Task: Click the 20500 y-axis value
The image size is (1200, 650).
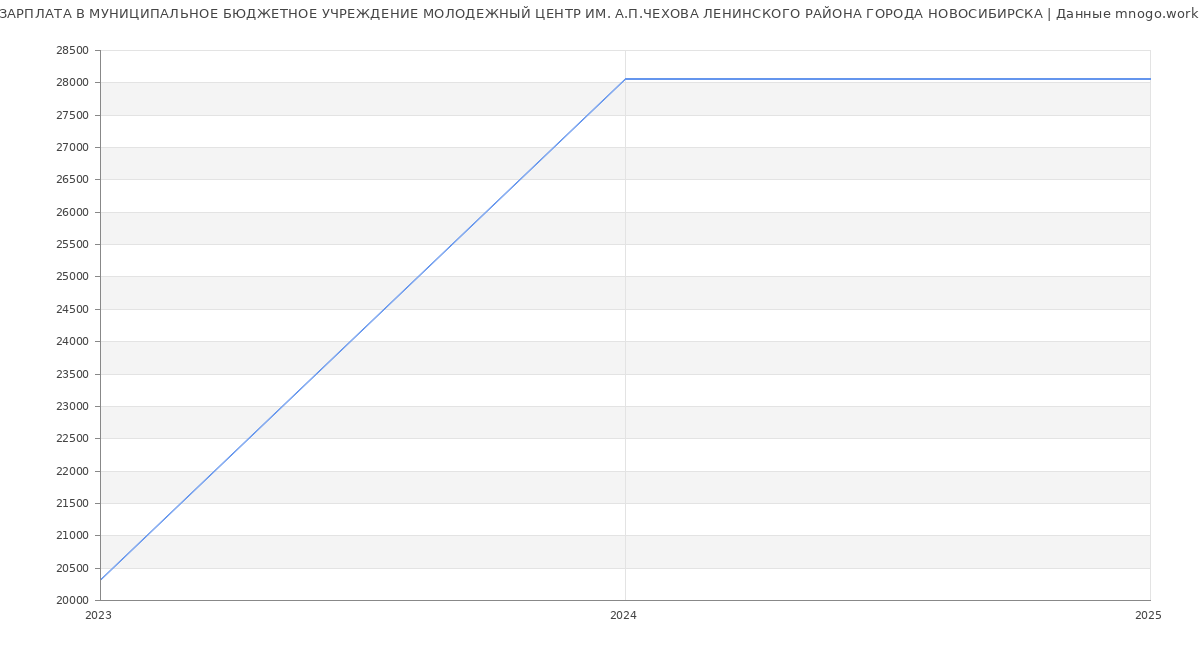Action: [72, 569]
